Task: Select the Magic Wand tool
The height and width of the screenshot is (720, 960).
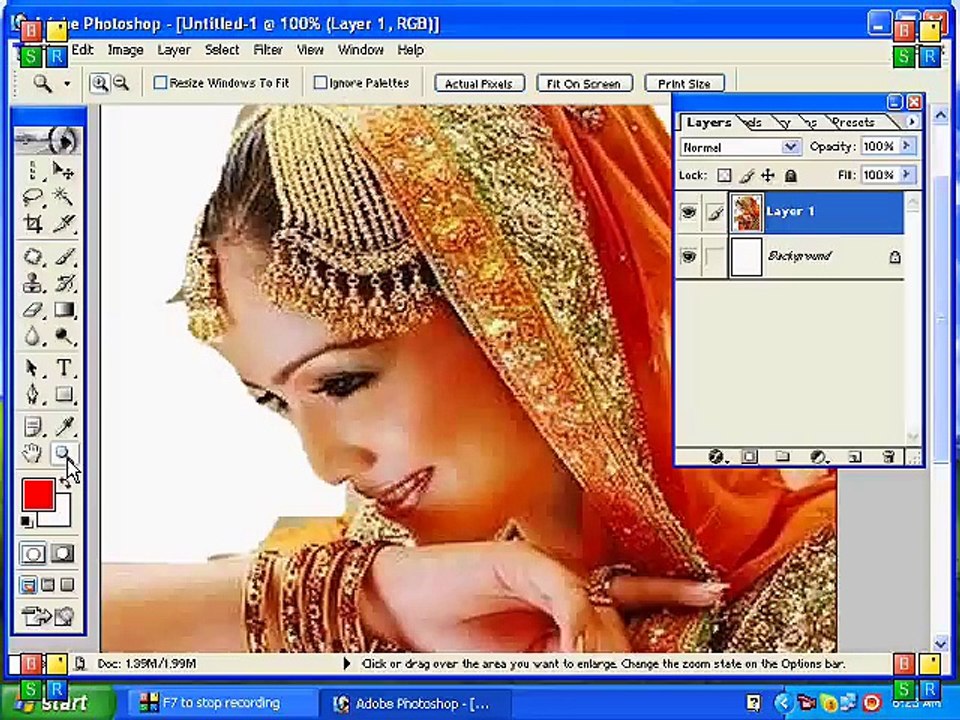Action: pos(64,197)
